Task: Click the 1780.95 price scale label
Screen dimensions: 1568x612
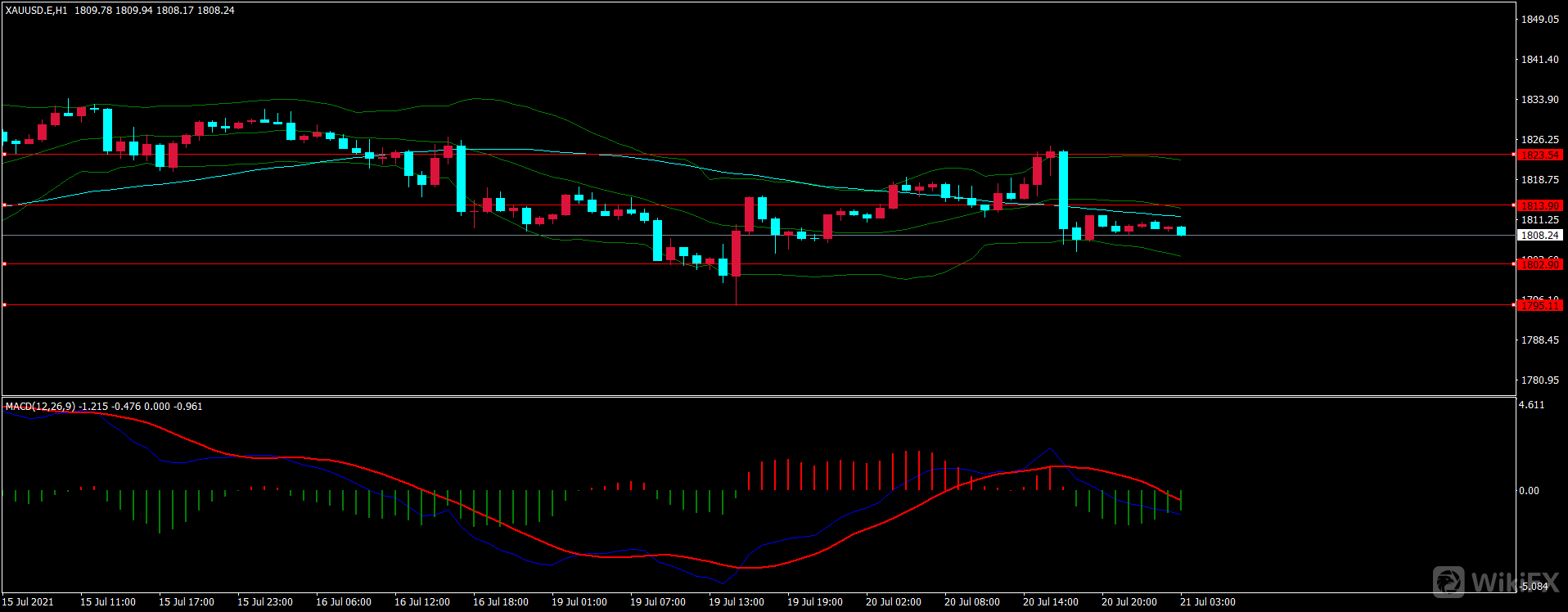Action: pyautogui.click(x=1539, y=380)
